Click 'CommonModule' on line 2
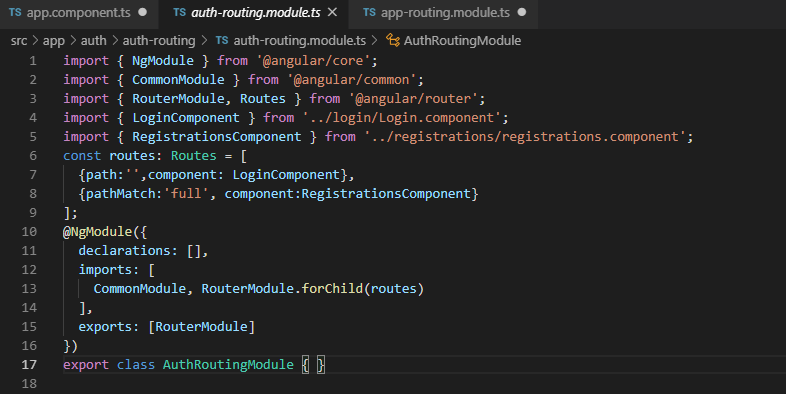The width and height of the screenshot is (786, 394). pyautogui.click(x=178, y=80)
